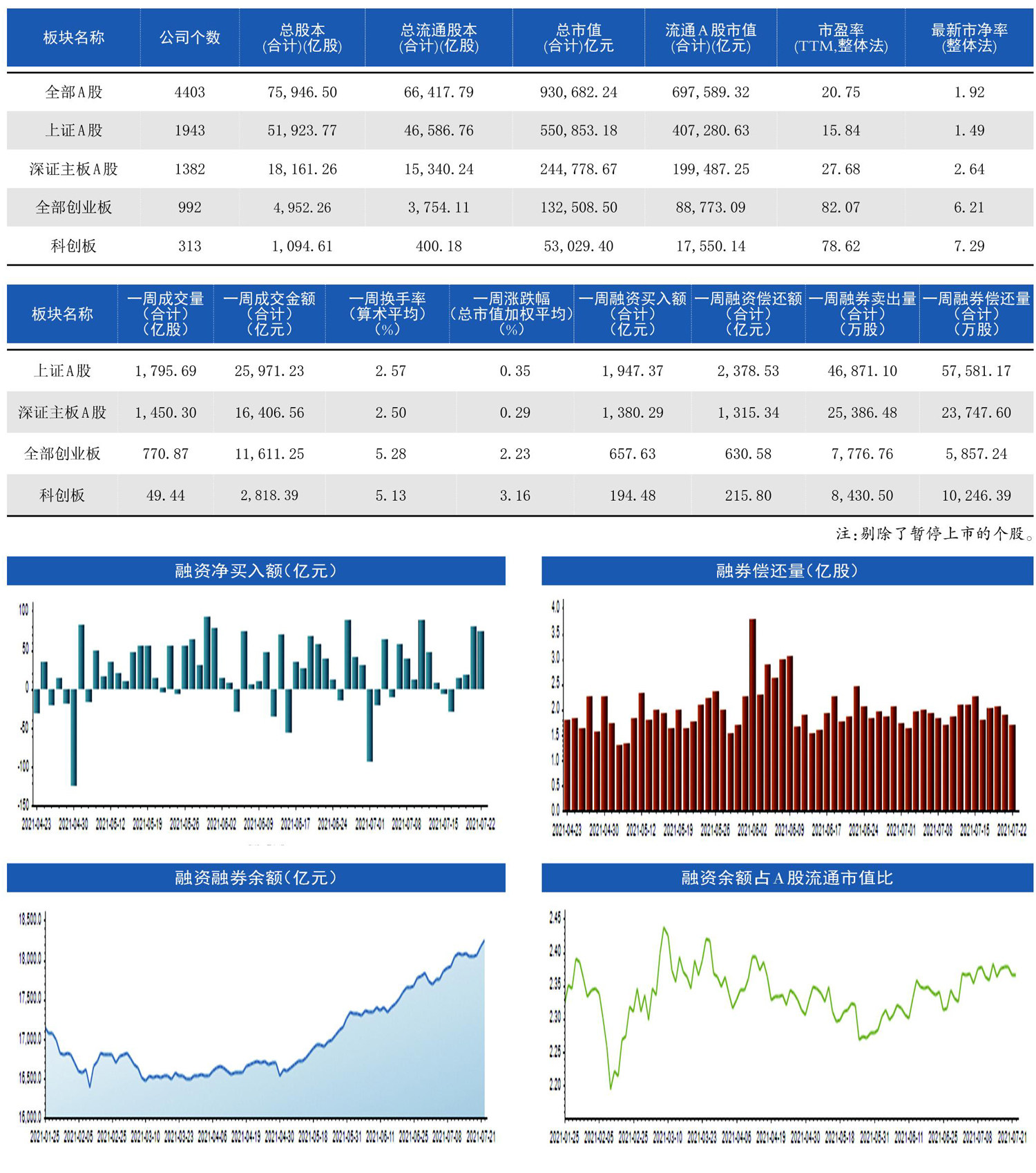Click the 一周换手率 column header
The width and height of the screenshot is (1036, 1173).
(387, 314)
